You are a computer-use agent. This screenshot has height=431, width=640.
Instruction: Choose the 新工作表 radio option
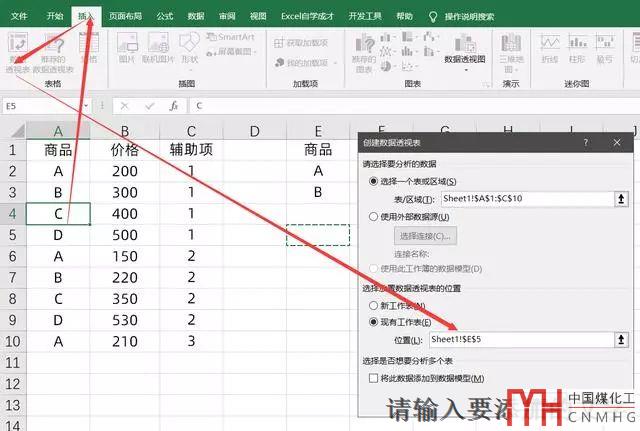(x=374, y=304)
